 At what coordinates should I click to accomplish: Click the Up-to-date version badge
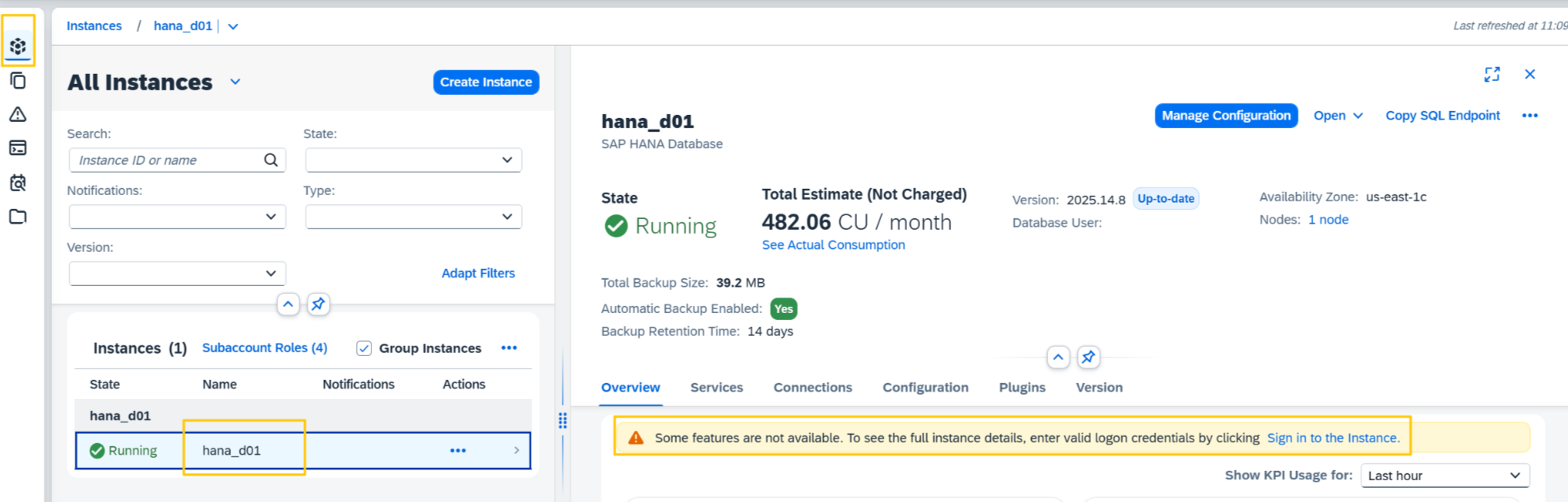pos(1166,199)
